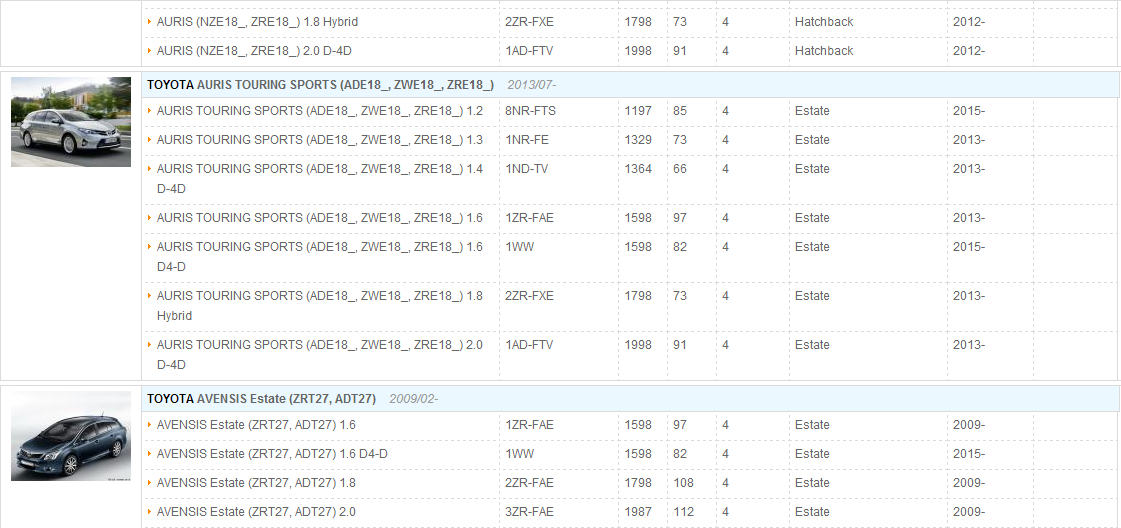This screenshot has width=1121, height=528.
Task: Select TOYOTA AURIS TOURING SPORTS header
Action: coord(320,85)
